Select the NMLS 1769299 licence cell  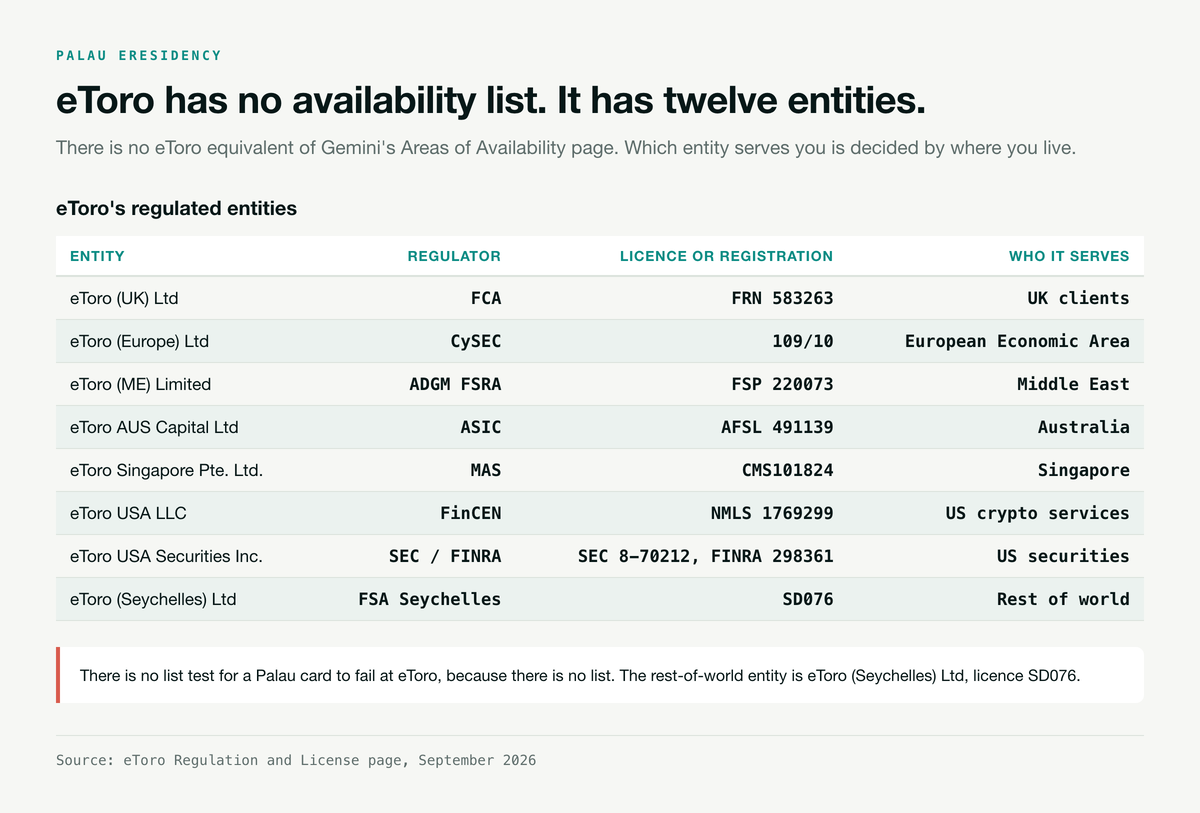(x=772, y=513)
